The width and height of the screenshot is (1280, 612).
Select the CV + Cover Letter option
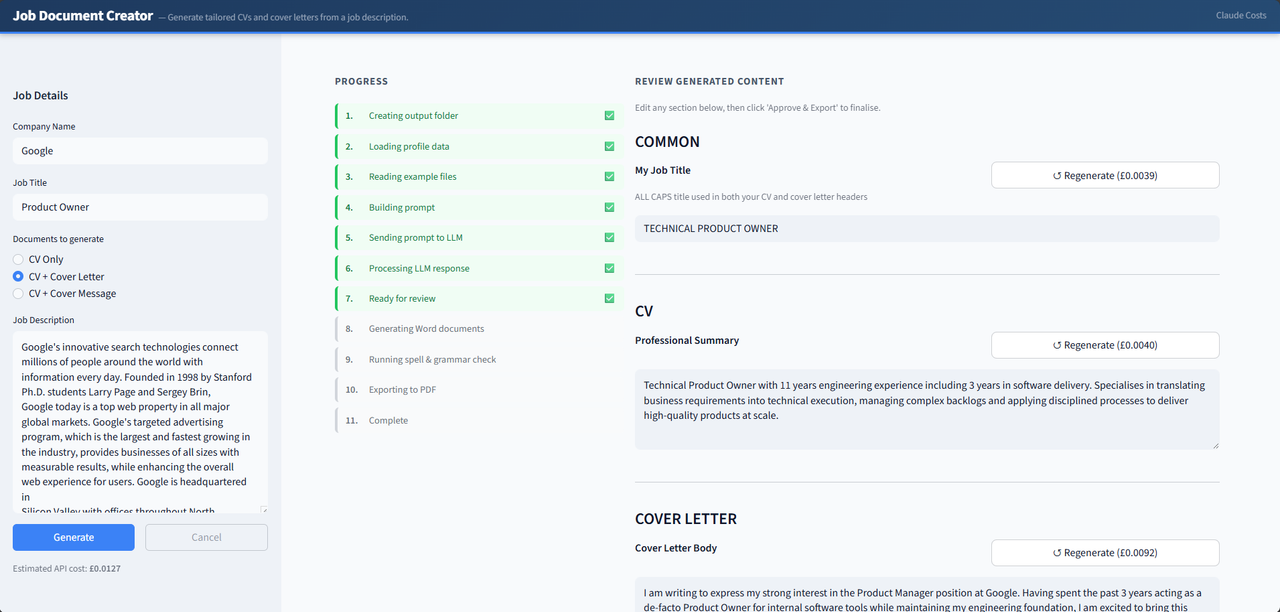coord(17,276)
